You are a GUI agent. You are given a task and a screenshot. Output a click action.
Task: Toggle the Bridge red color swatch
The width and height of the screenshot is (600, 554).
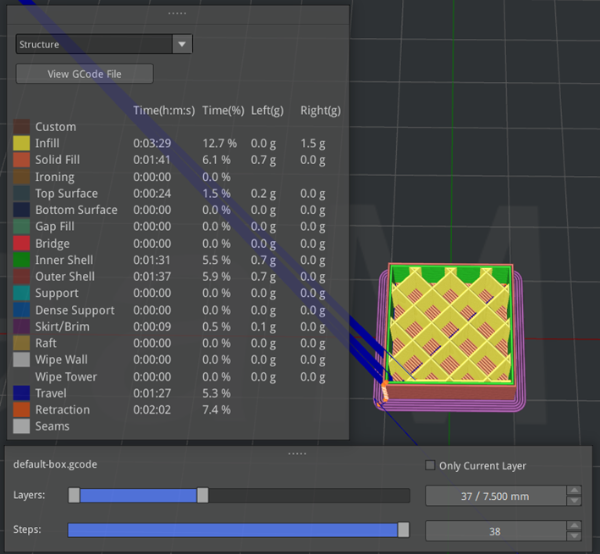tap(21, 243)
